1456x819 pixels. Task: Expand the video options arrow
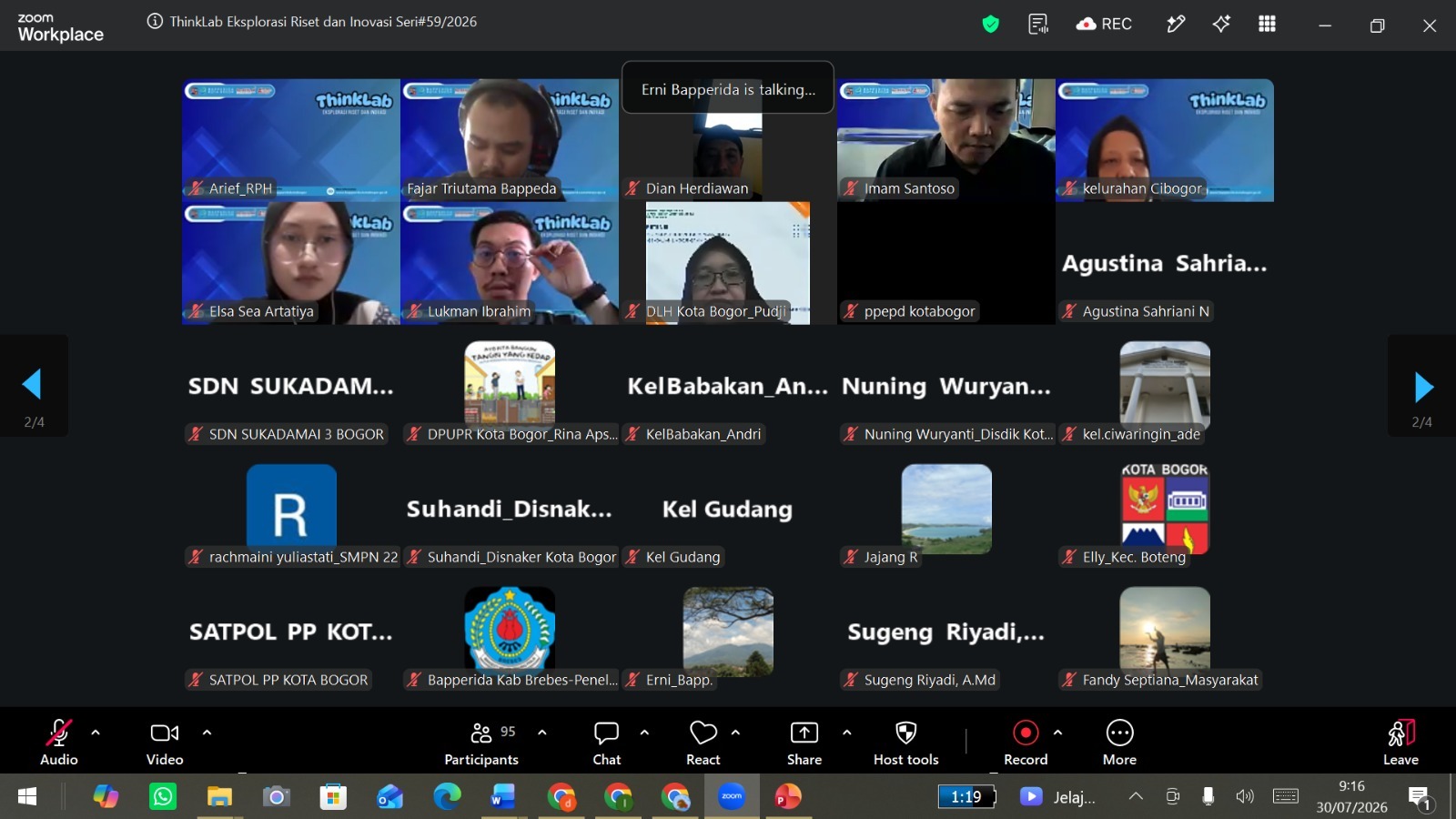point(207,732)
